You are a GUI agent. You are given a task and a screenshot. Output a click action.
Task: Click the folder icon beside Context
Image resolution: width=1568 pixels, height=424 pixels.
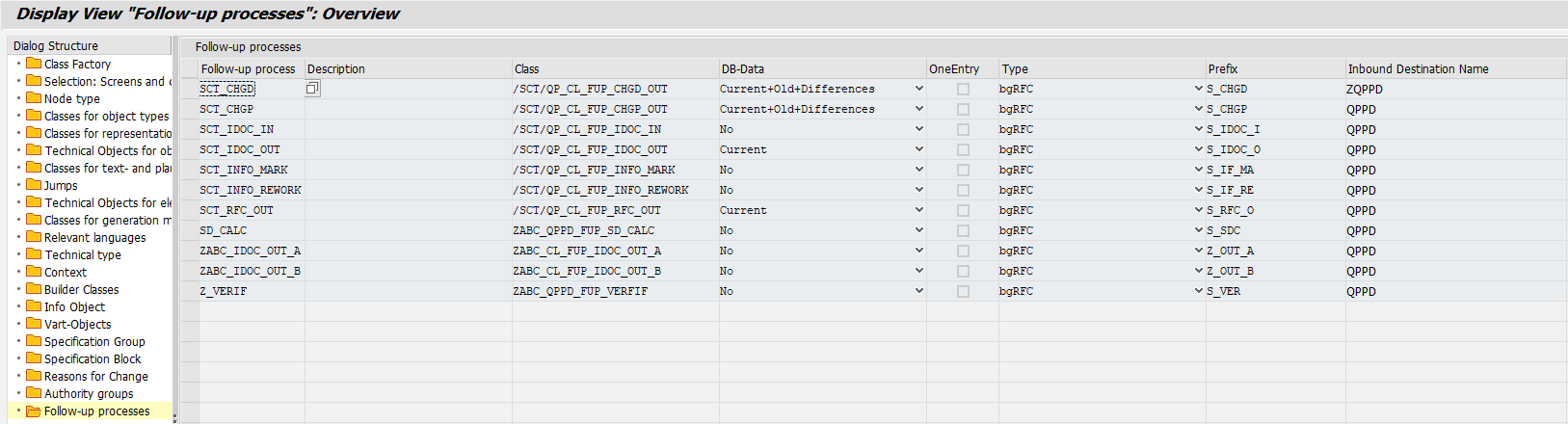coord(34,272)
